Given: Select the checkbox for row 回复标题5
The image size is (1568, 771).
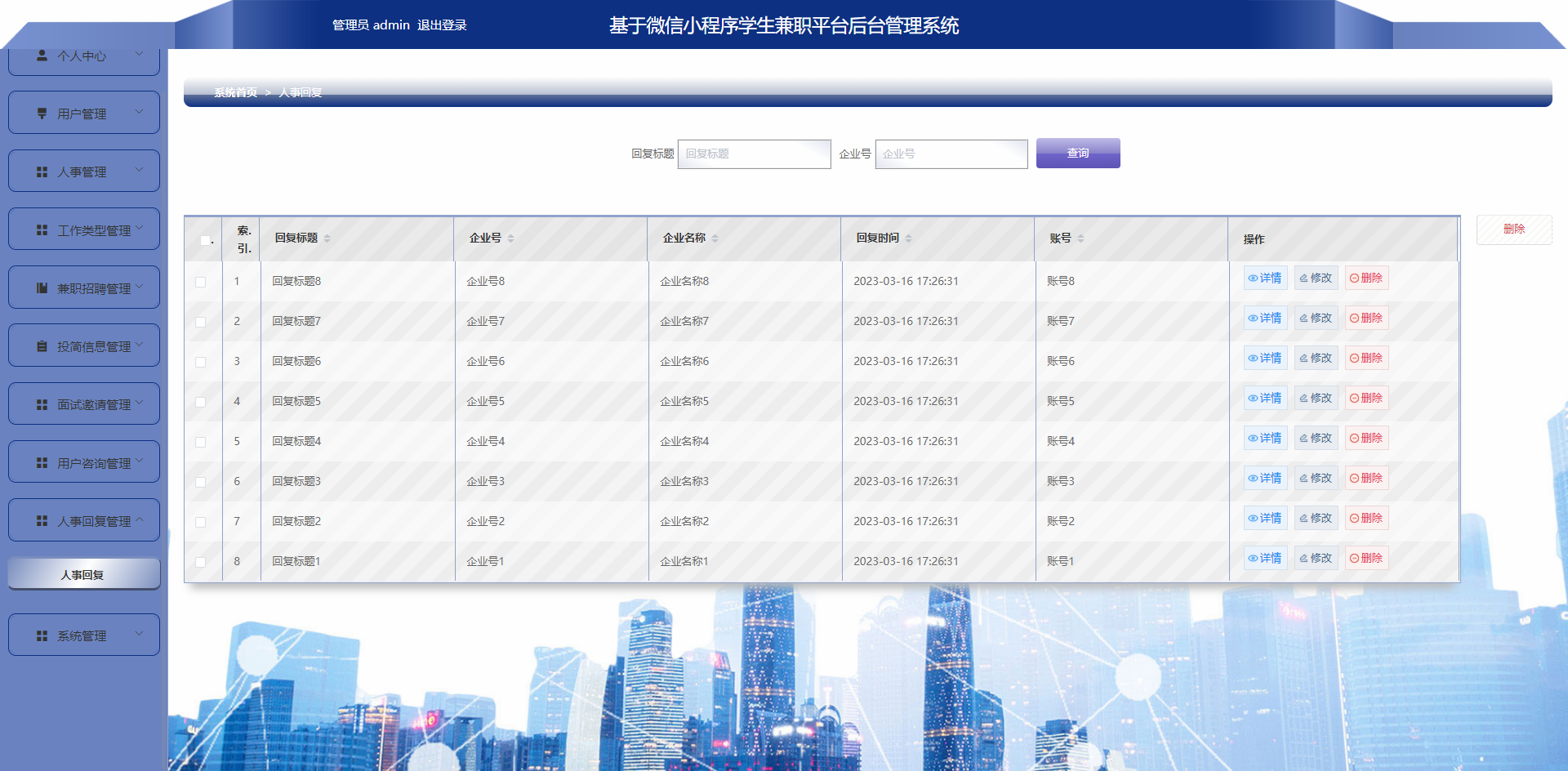Looking at the screenshot, I should coord(200,402).
